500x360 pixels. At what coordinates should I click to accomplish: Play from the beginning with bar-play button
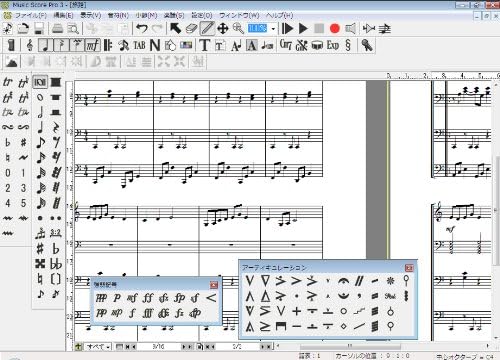(x=287, y=29)
